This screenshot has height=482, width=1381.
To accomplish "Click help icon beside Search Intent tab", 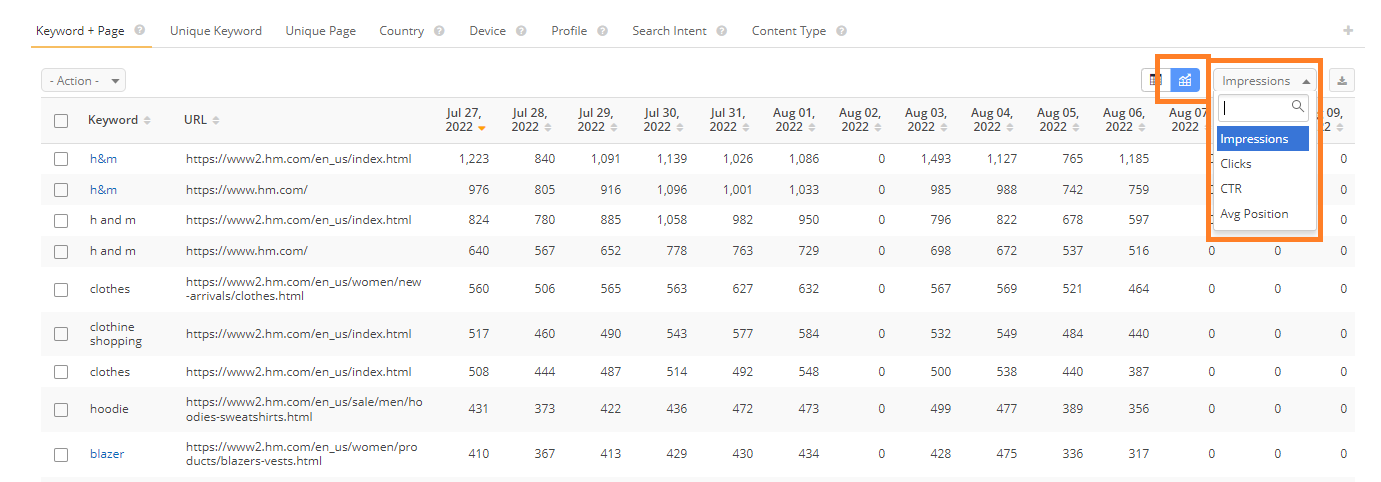I will [721, 31].
